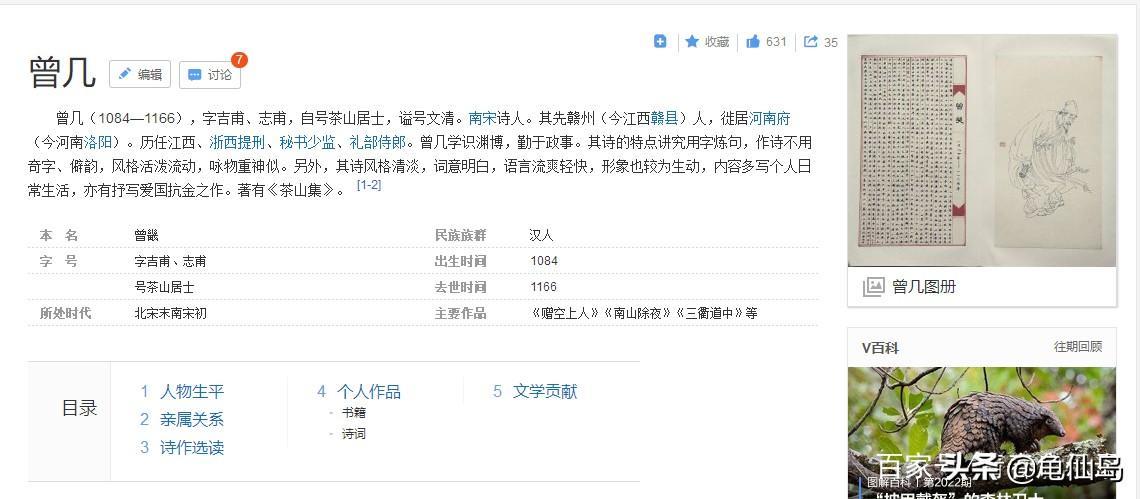The image size is (1140, 499).
Task: Open the 曾几 book album thumbnail
Action: (x=980, y=150)
